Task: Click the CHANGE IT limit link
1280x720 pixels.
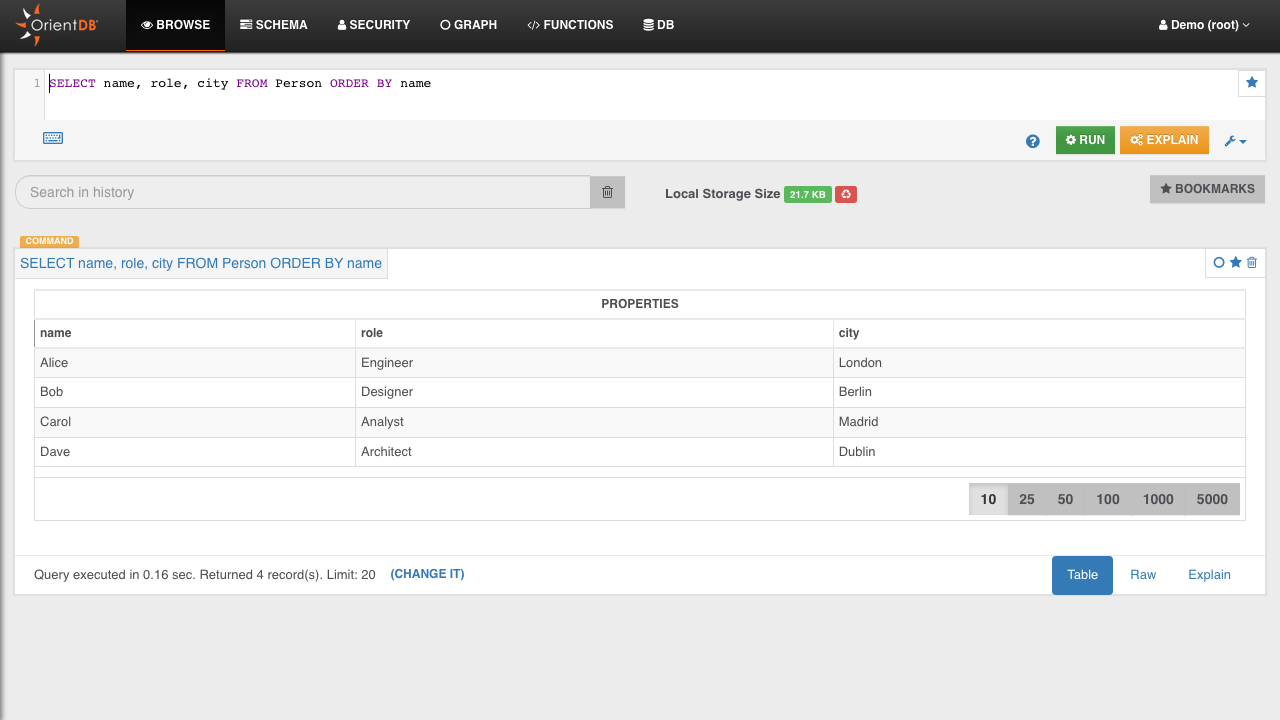Action: 427,574
